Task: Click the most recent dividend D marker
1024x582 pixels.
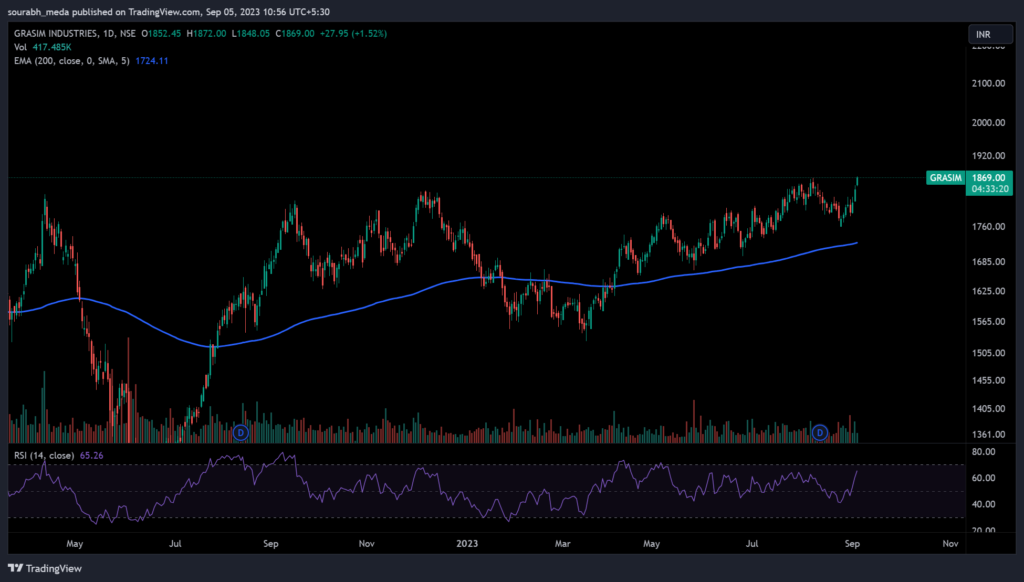Action: click(x=820, y=432)
